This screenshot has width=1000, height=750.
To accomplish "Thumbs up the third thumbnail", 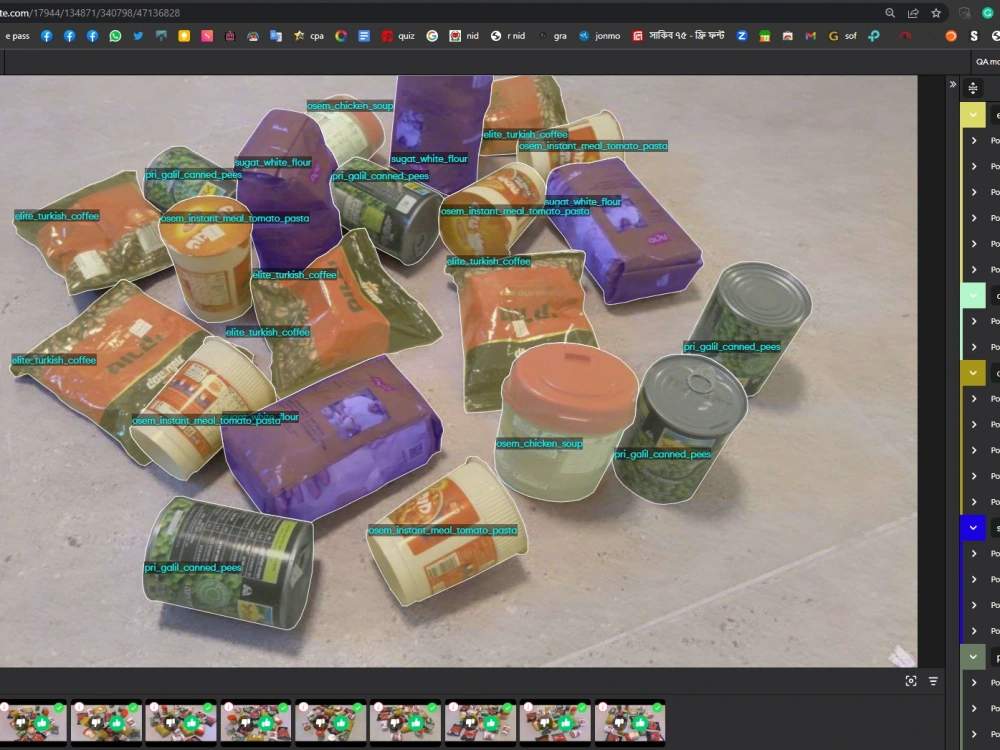I will pos(192,723).
